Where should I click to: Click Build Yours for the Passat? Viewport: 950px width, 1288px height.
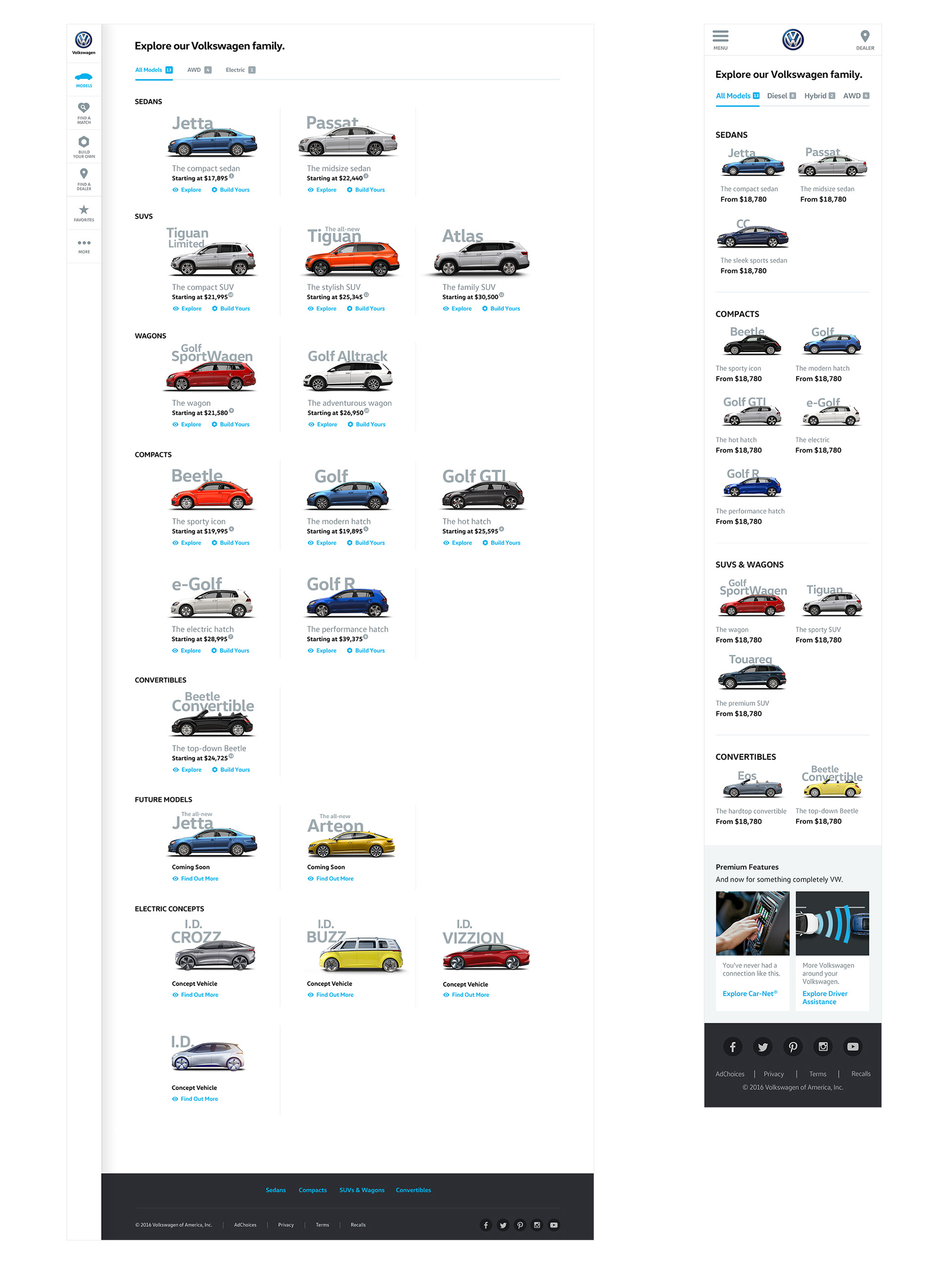click(x=366, y=190)
